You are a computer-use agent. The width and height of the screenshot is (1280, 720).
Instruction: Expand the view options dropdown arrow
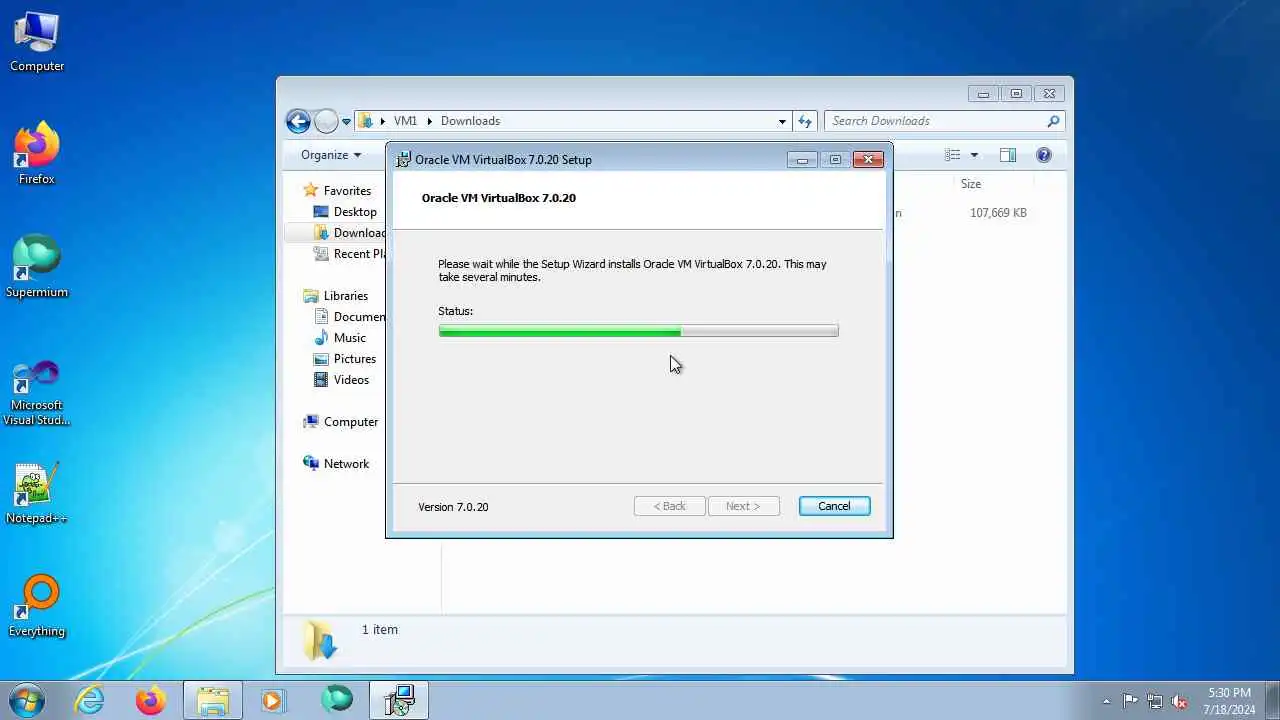[x=974, y=155]
